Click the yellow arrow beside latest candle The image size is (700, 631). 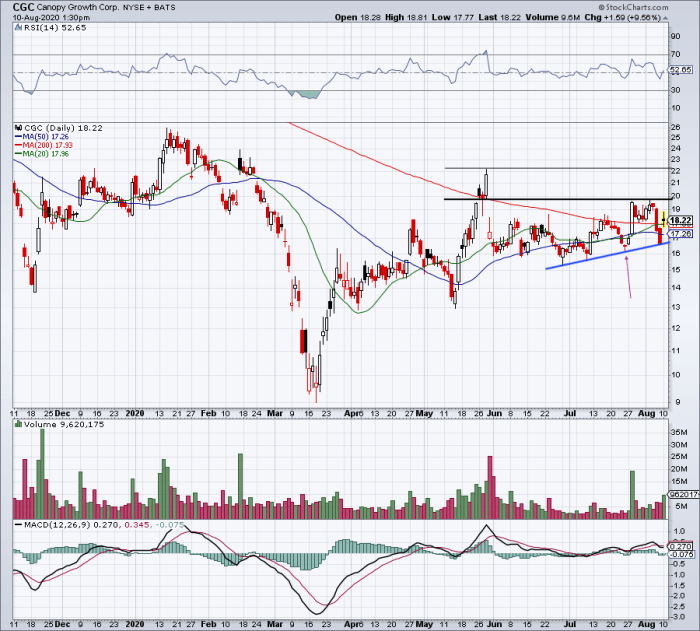point(663,213)
